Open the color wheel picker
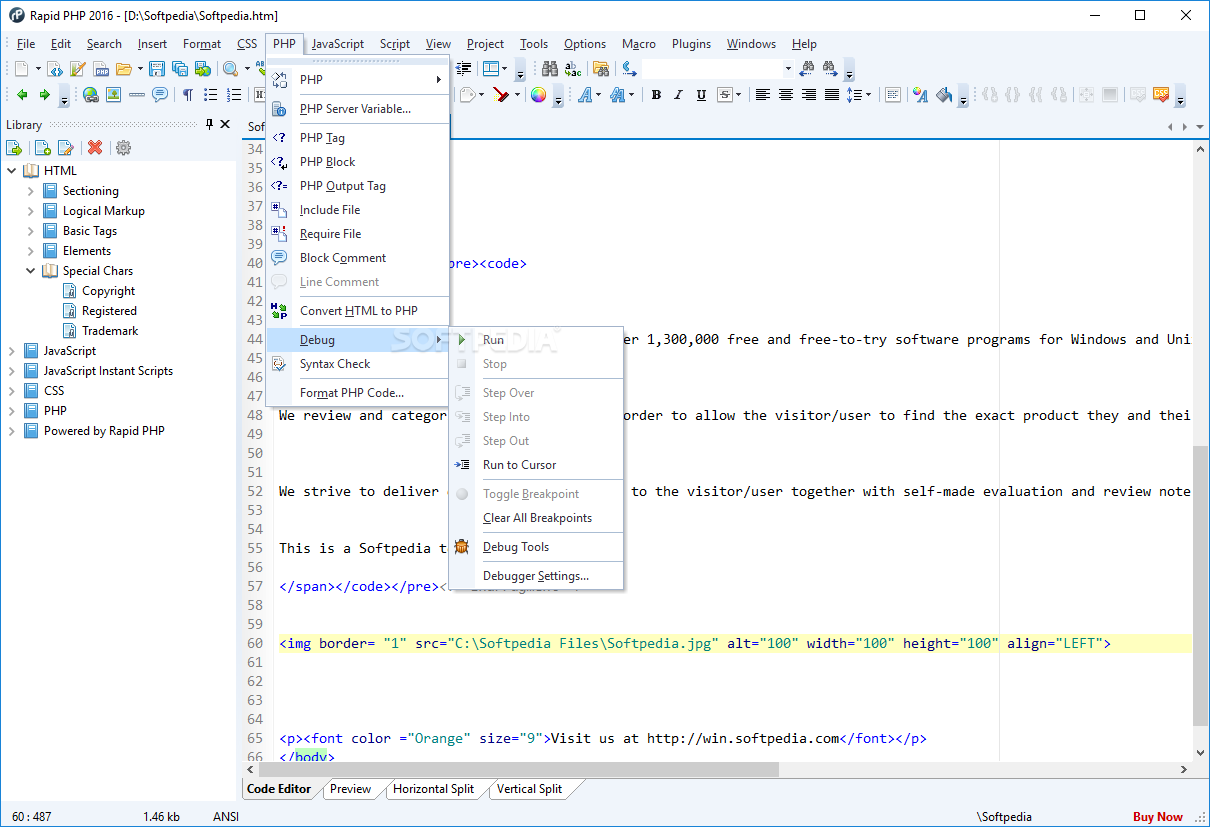Screen dimensions: 1210x827 pyautogui.click(x=538, y=95)
